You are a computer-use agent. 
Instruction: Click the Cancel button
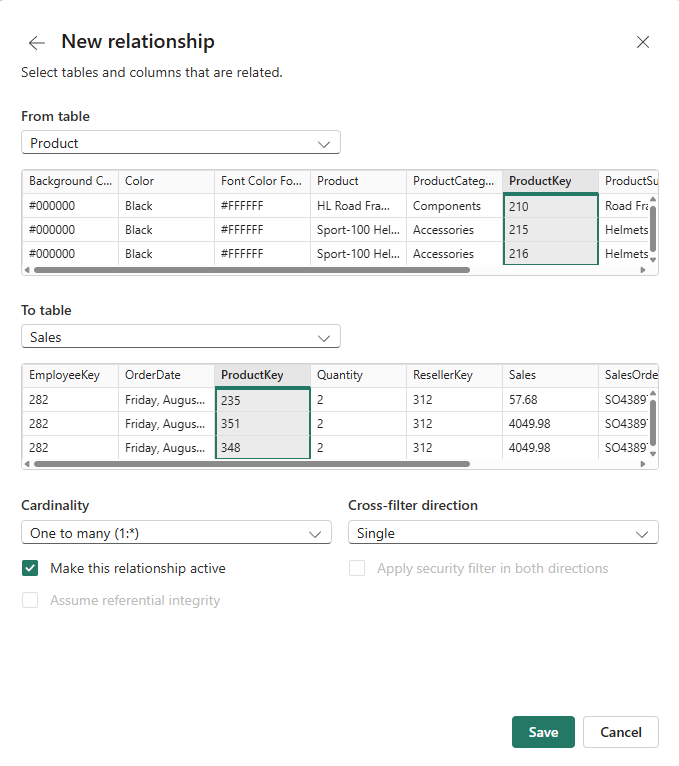(x=620, y=732)
